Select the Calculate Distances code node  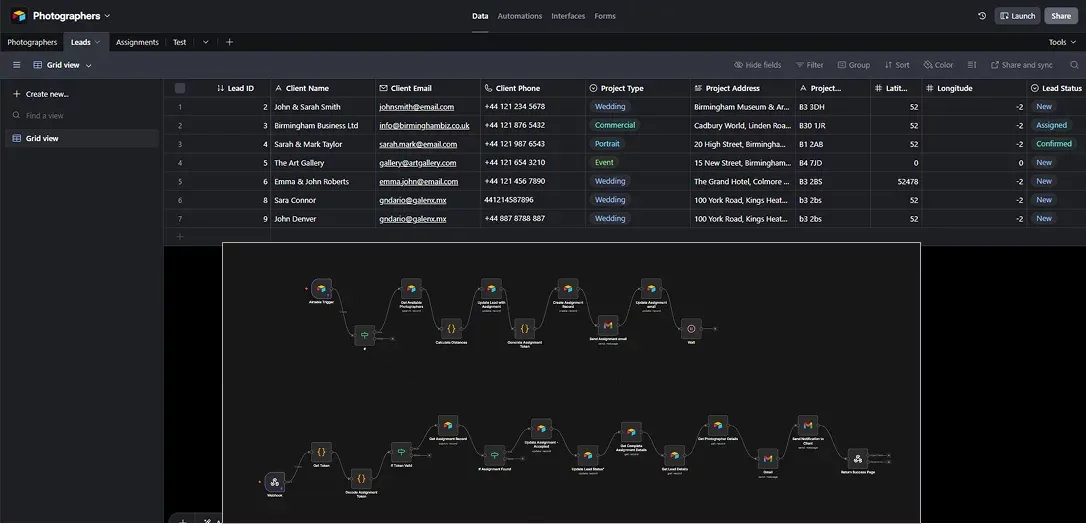point(451,328)
